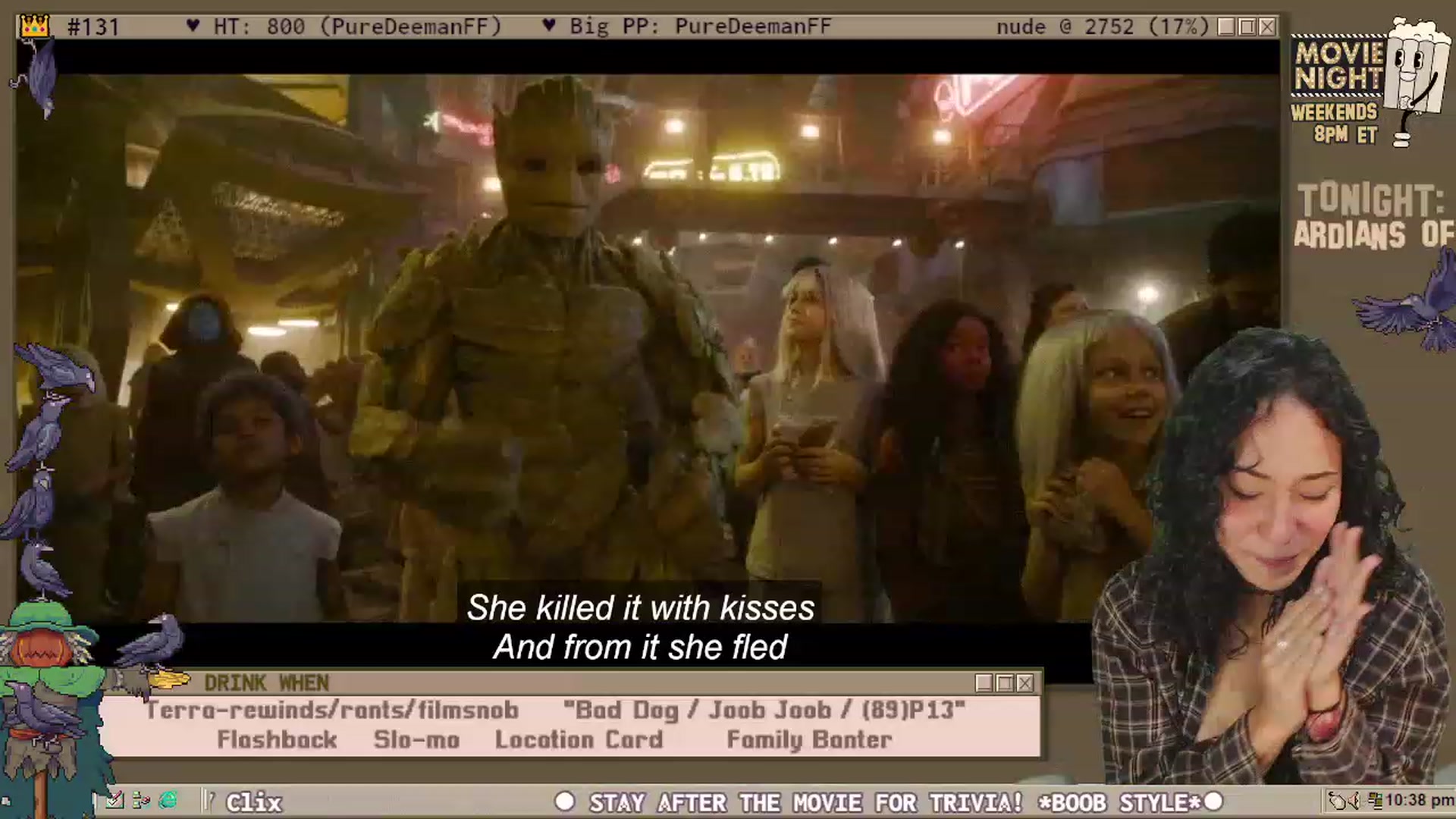Click the Family Banter drink rule

click(x=810, y=739)
